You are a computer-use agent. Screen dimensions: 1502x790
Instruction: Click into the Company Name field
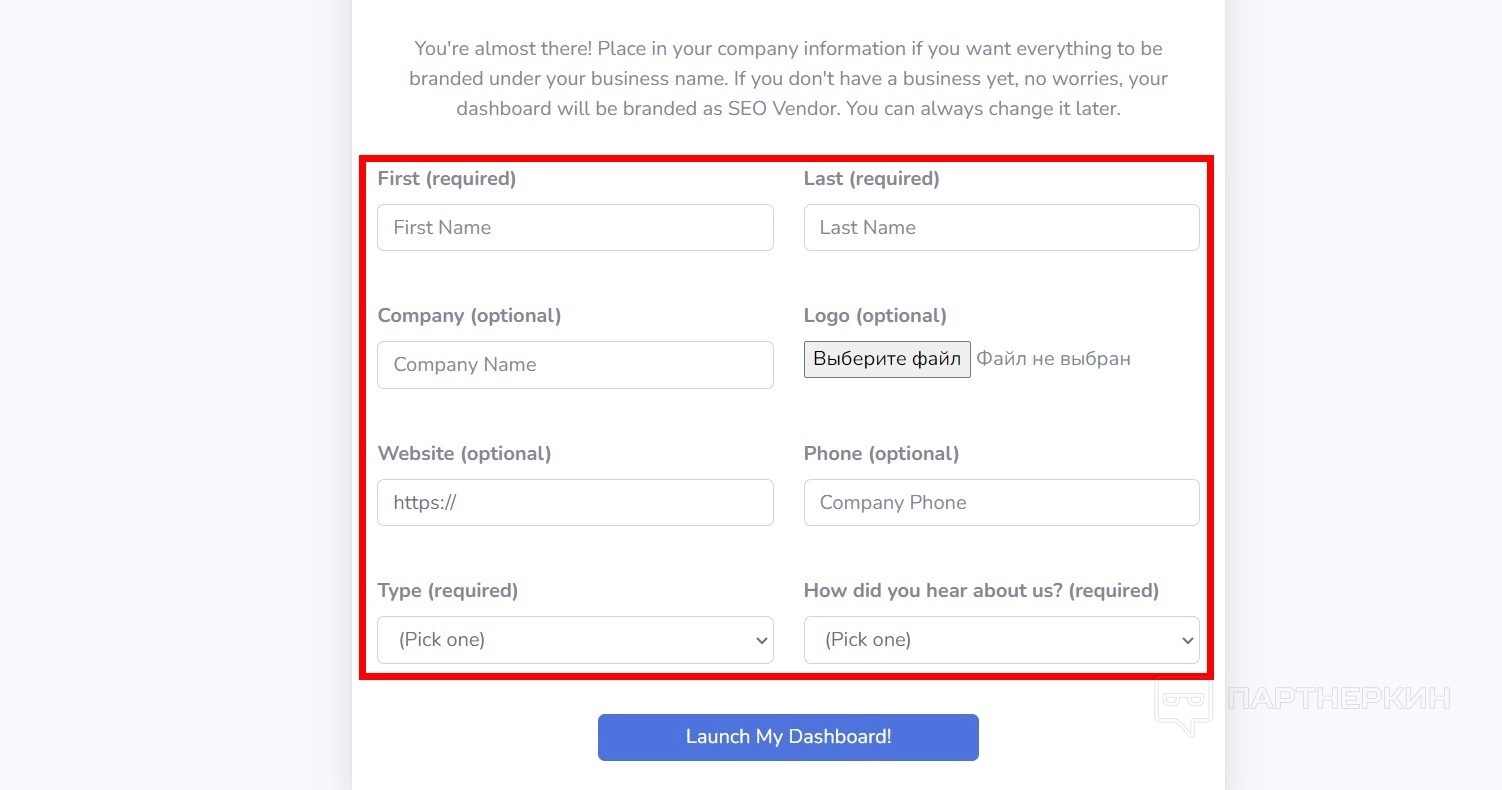[575, 365]
